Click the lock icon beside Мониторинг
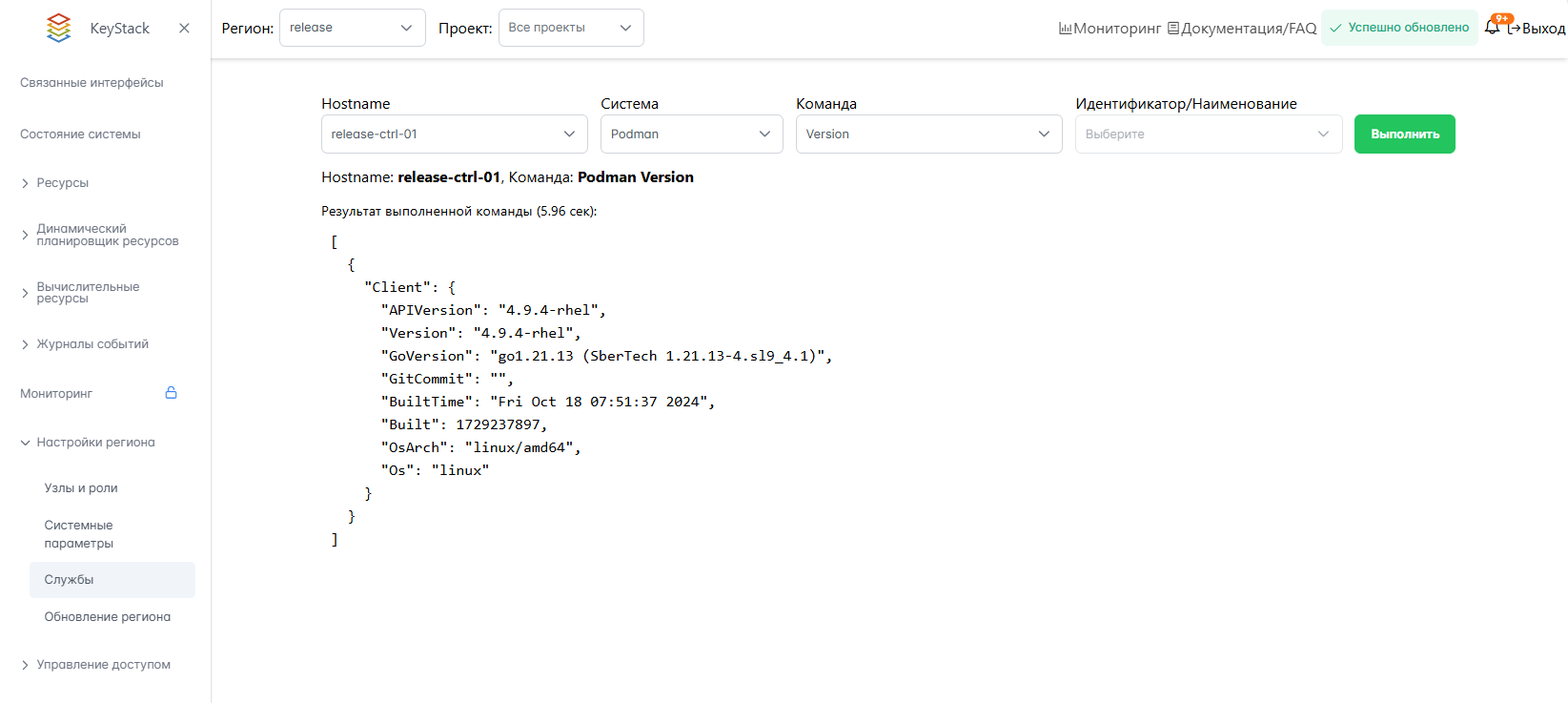This screenshot has width=1568, height=703. 172,393
